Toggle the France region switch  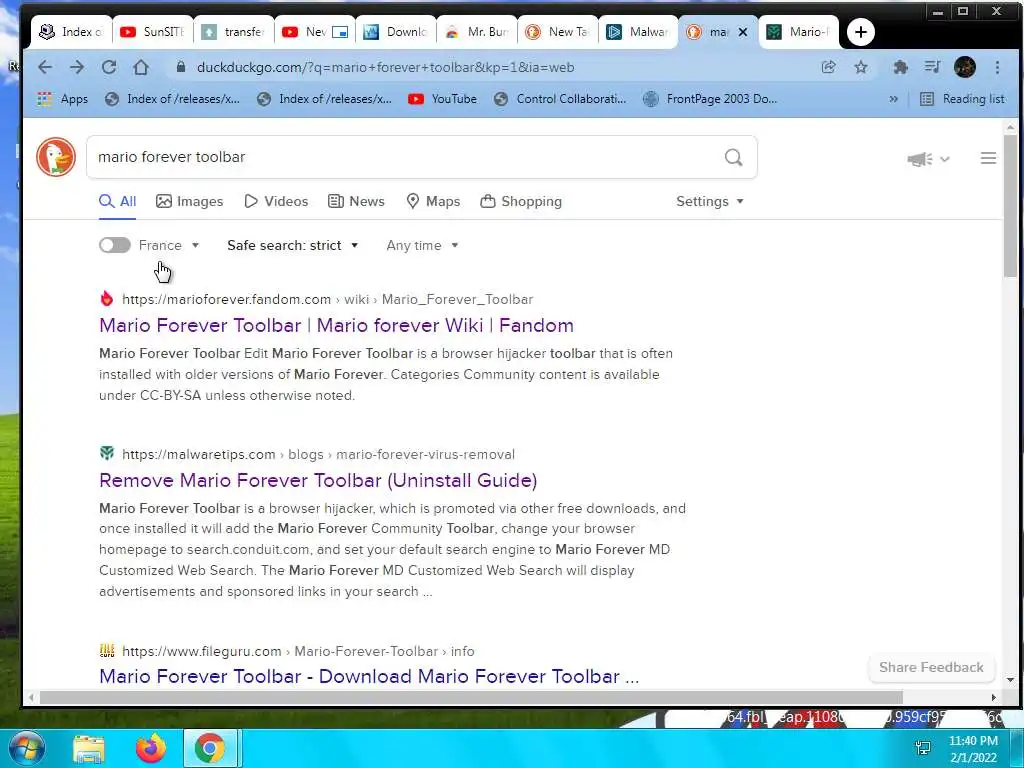click(x=115, y=246)
